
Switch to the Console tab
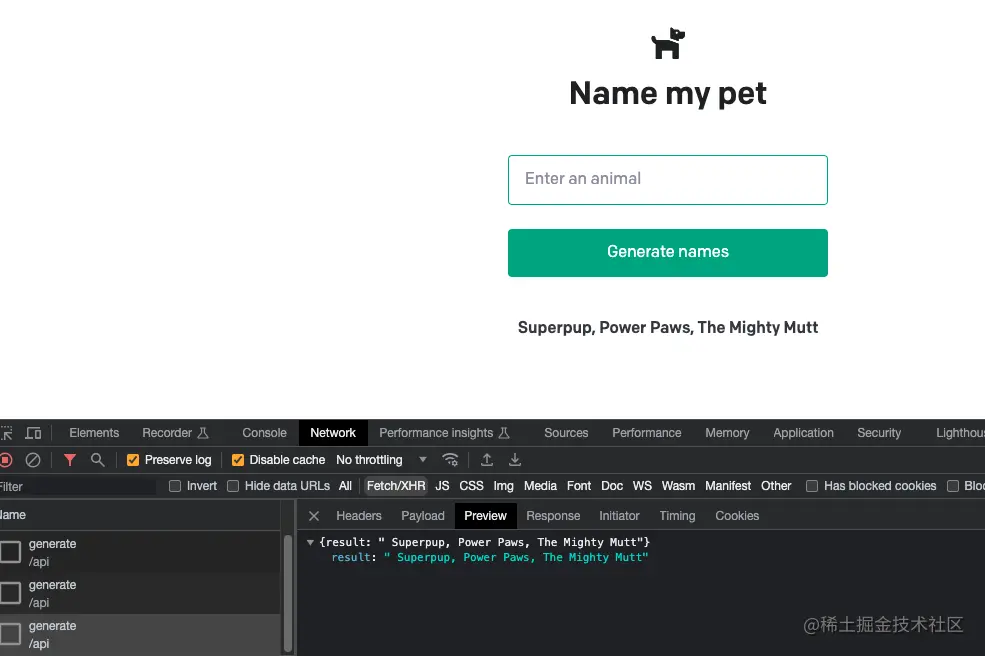(264, 433)
